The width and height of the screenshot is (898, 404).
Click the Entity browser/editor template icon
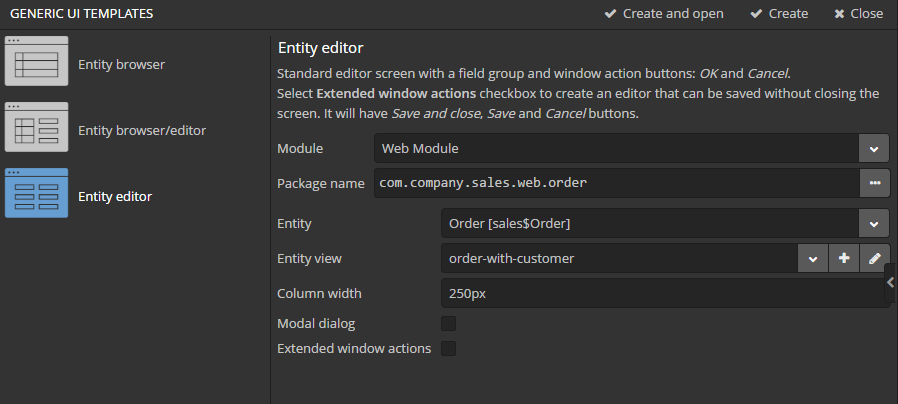coord(37,128)
